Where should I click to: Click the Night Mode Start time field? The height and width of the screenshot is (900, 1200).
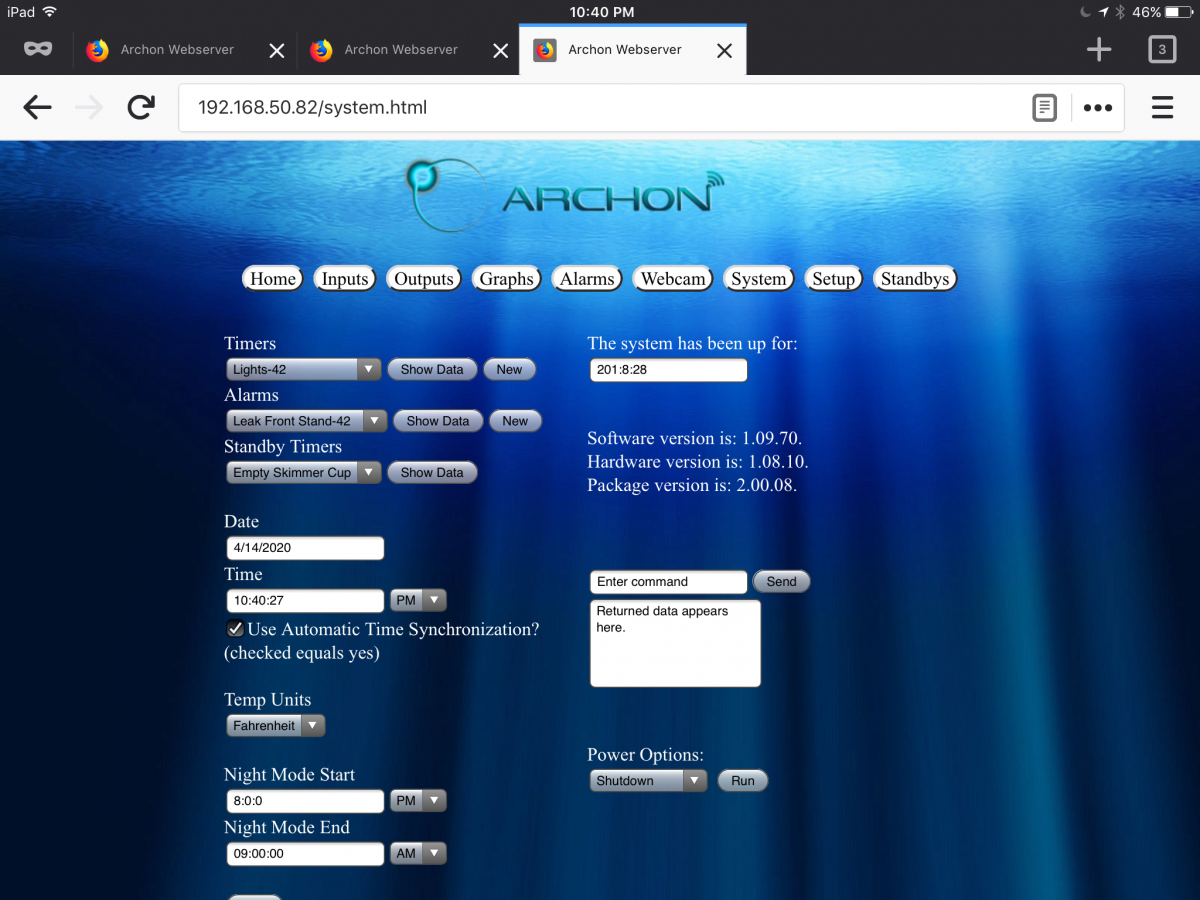point(306,801)
